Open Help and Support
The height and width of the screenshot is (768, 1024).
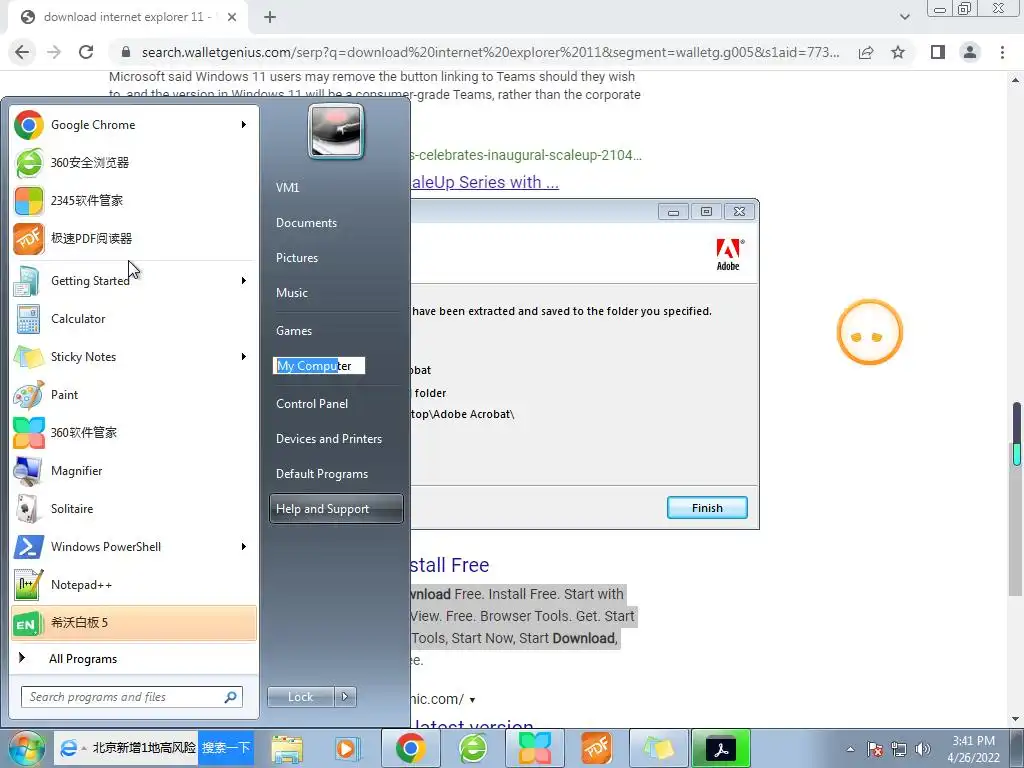336,509
